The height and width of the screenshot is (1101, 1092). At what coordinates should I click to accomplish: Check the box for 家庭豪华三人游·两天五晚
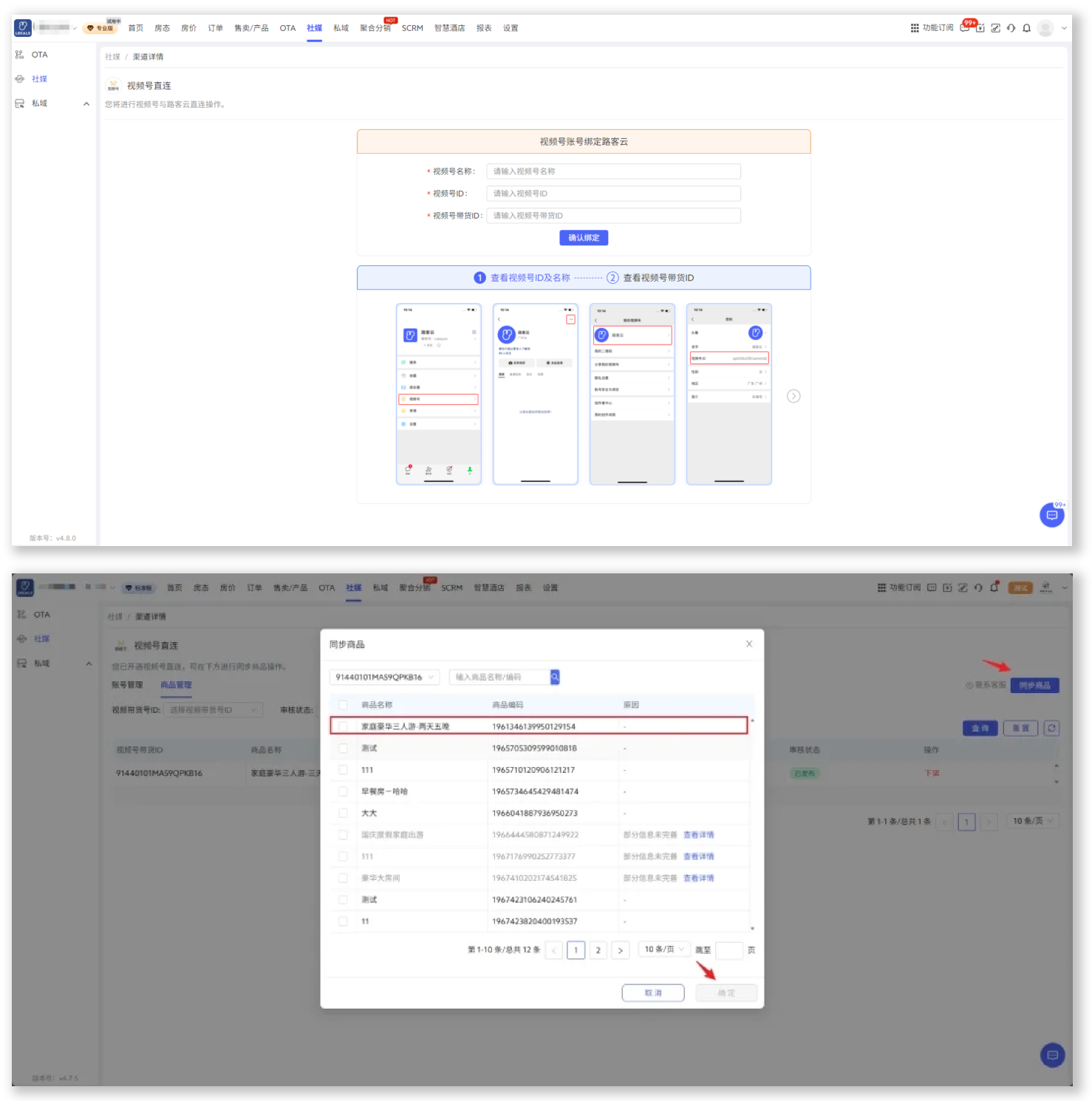(343, 726)
